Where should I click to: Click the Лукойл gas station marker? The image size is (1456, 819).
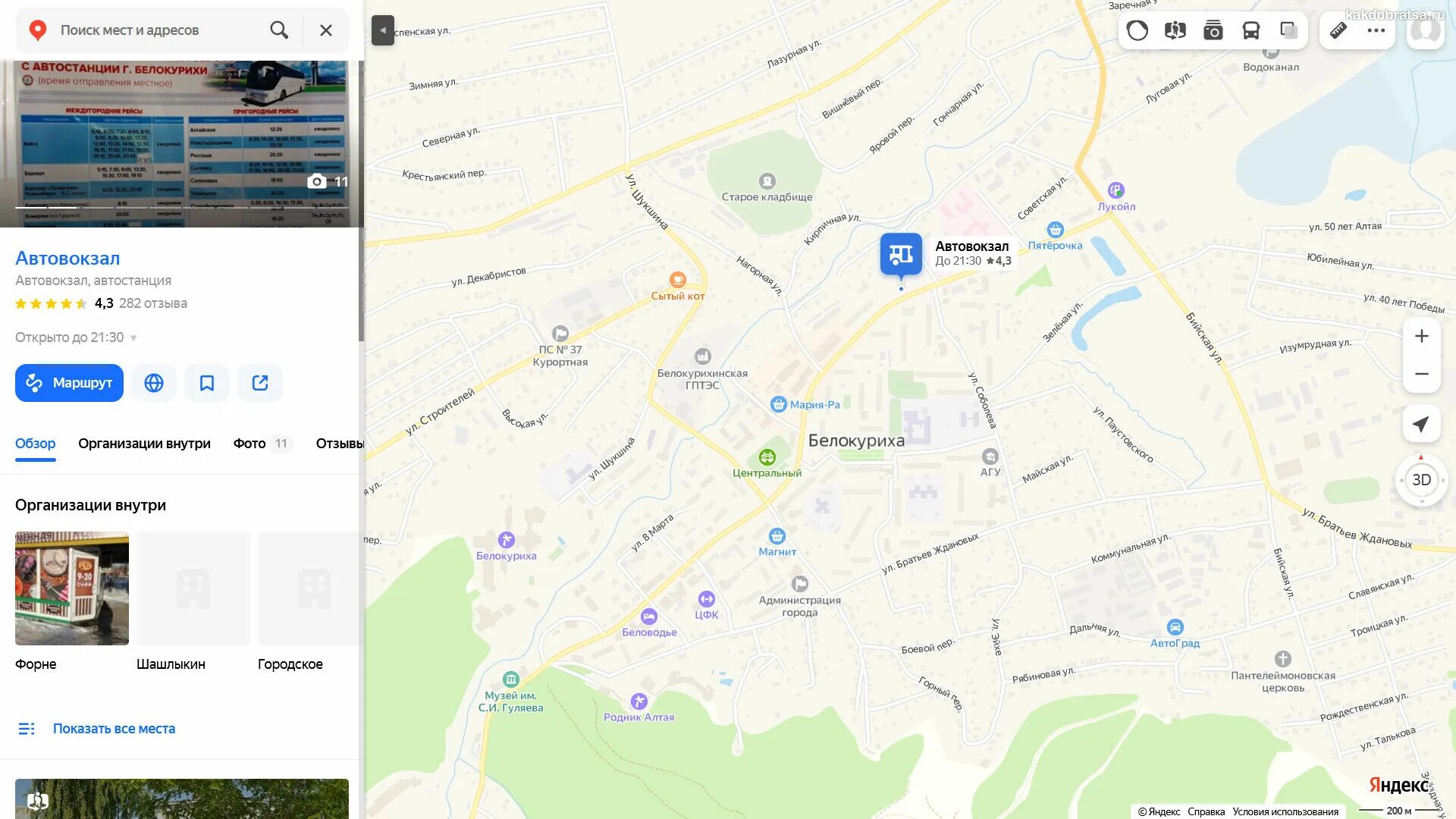pyautogui.click(x=1116, y=190)
